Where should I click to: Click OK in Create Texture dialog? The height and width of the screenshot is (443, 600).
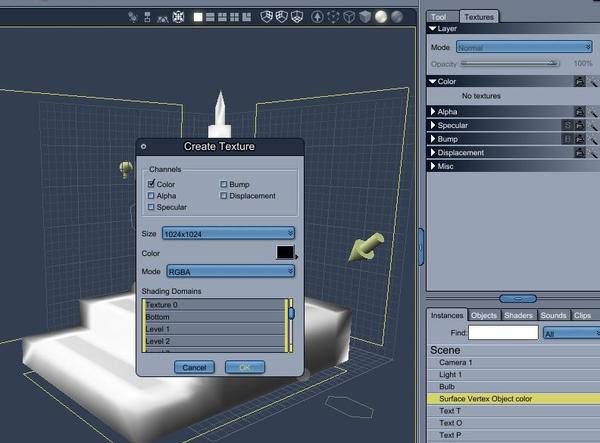(245, 367)
